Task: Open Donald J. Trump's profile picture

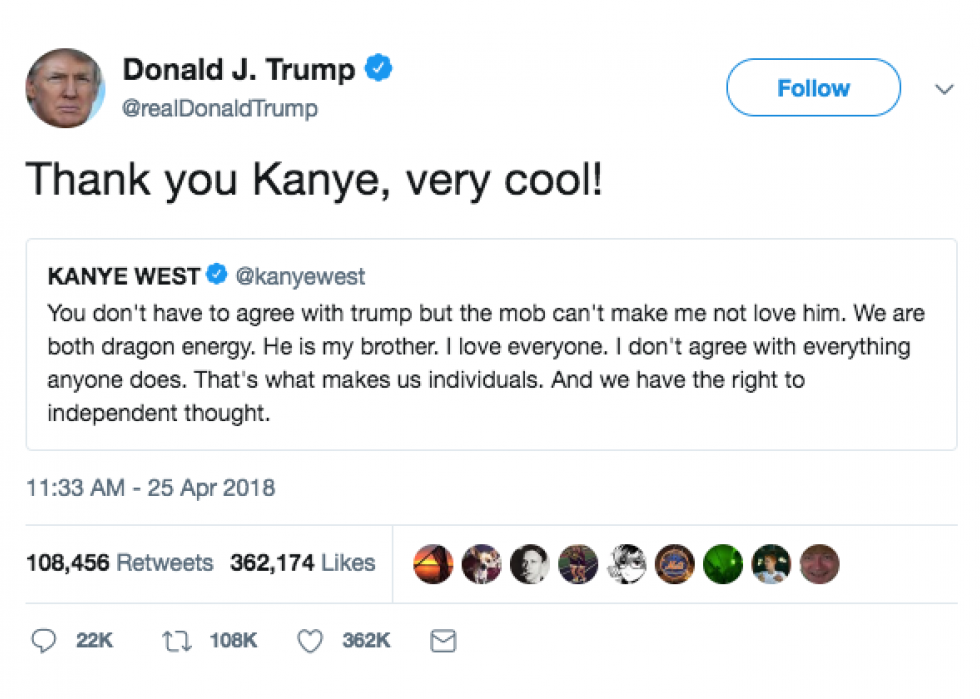Action: [x=65, y=88]
